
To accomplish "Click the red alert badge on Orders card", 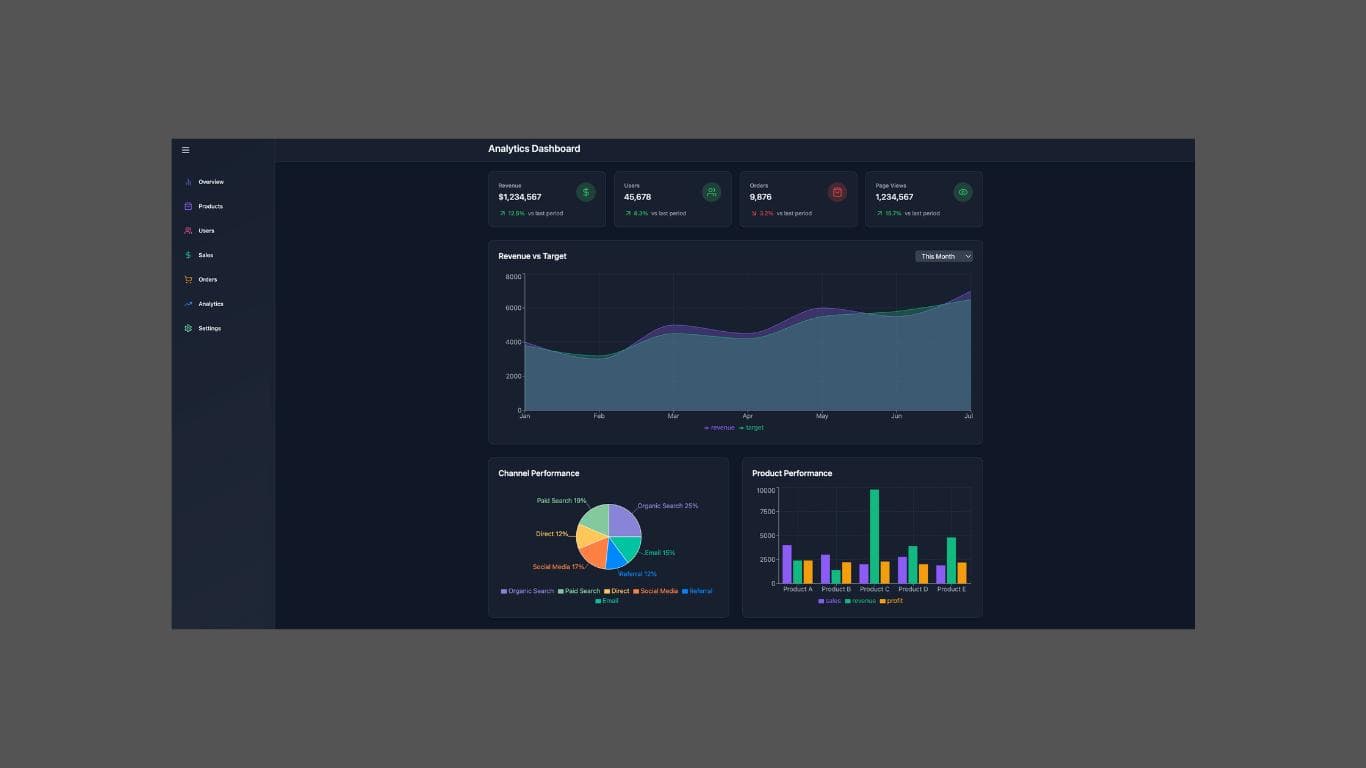I will [x=837, y=191].
